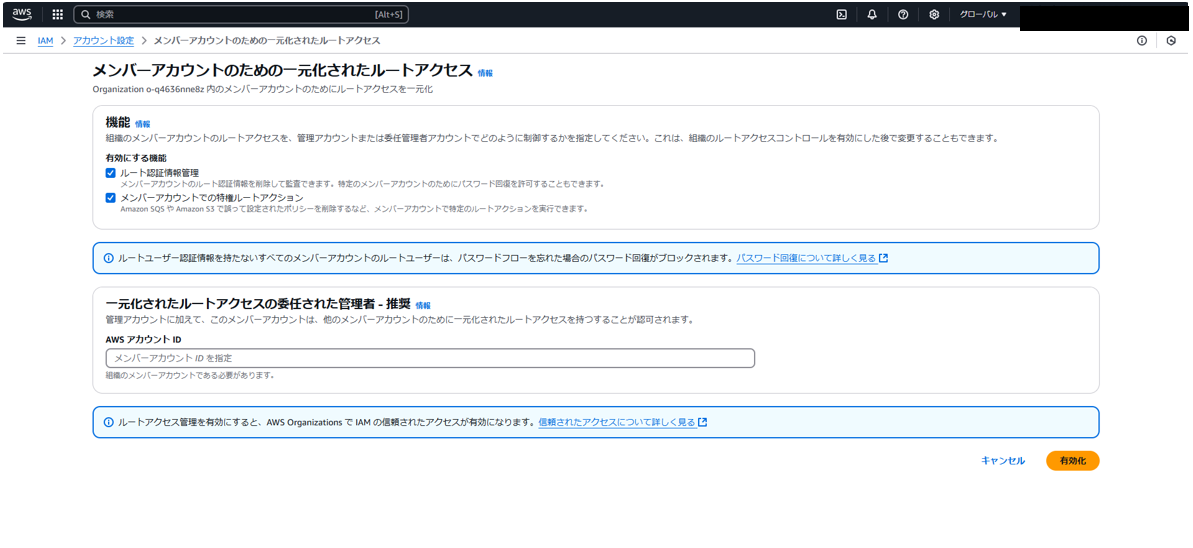Focus the top 検索 search box

pyautogui.click(x=241, y=14)
